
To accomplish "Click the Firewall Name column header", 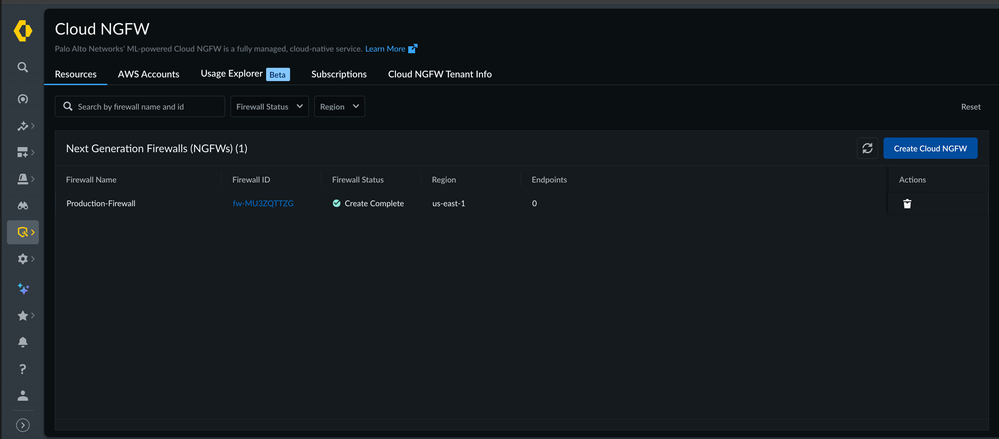I will 91,180.
